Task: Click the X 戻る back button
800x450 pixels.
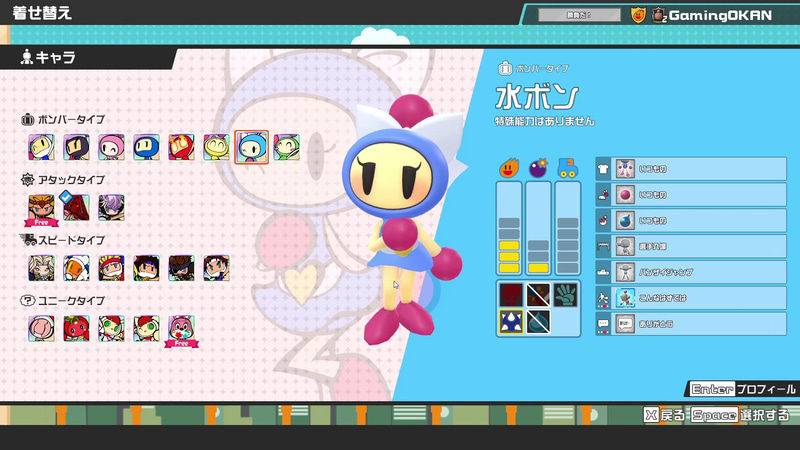Action: (664, 415)
